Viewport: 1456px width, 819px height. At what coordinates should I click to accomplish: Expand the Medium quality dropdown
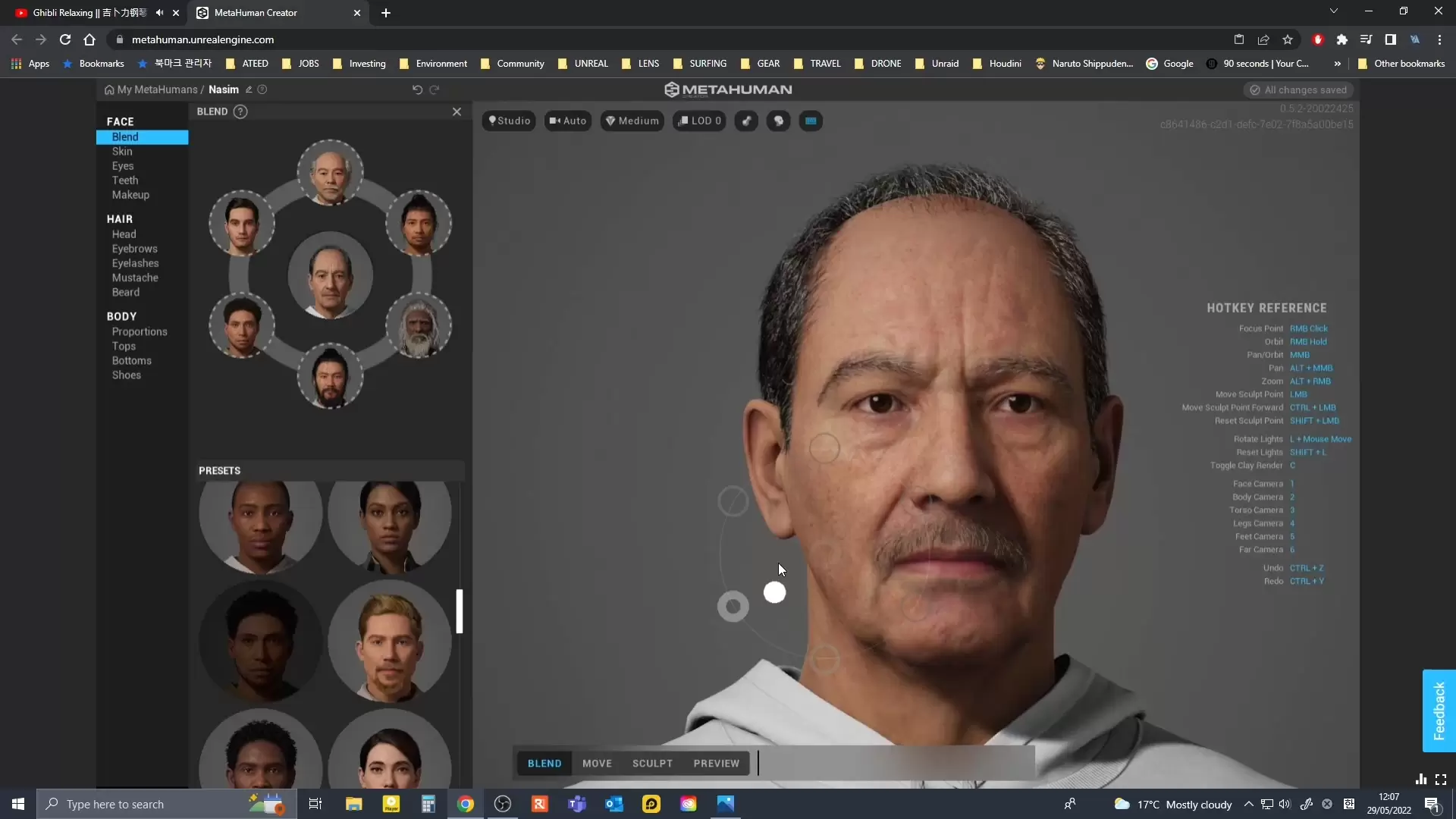[632, 121]
